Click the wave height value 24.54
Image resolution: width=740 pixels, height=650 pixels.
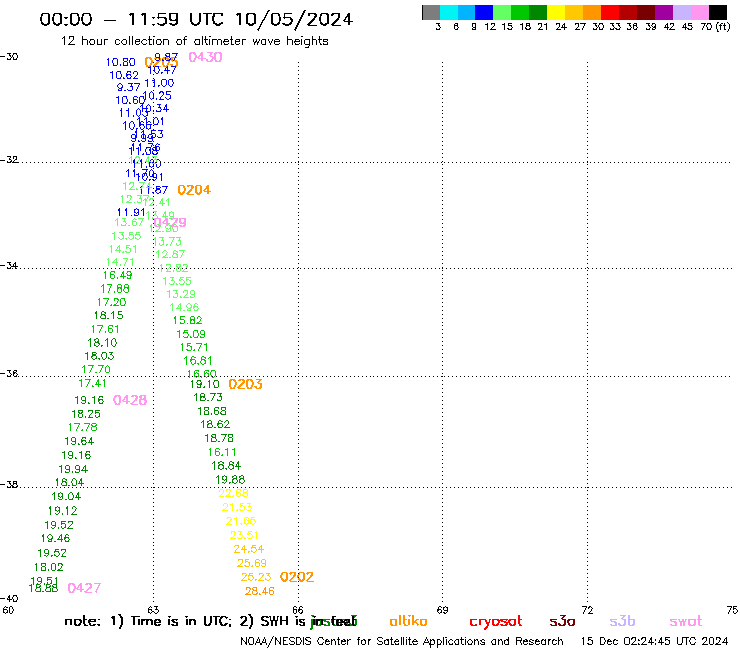[249, 549]
